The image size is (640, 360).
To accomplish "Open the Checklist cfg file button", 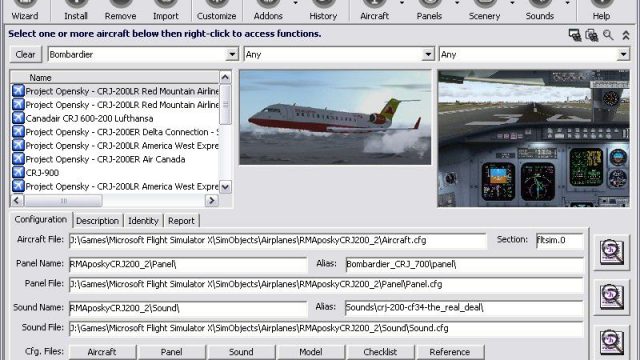I will pyautogui.click(x=380, y=352).
